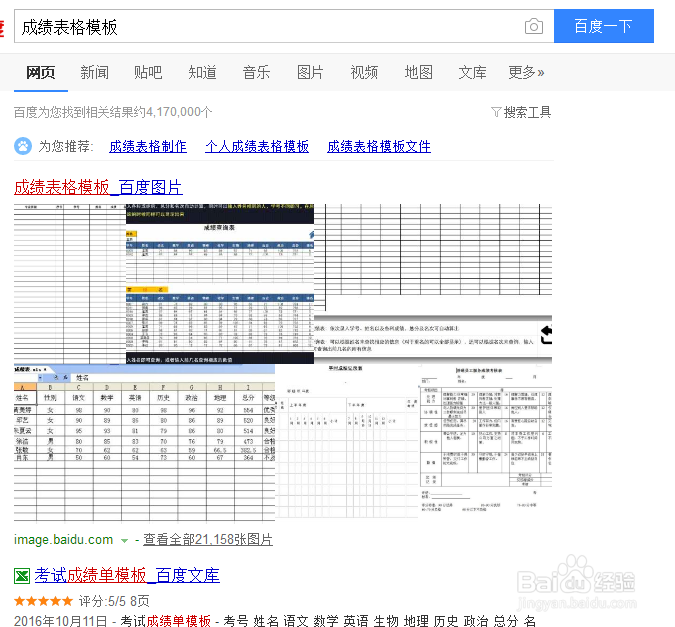The width and height of the screenshot is (675, 627).
Task: Go to the 图片 tab
Action: [310, 72]
